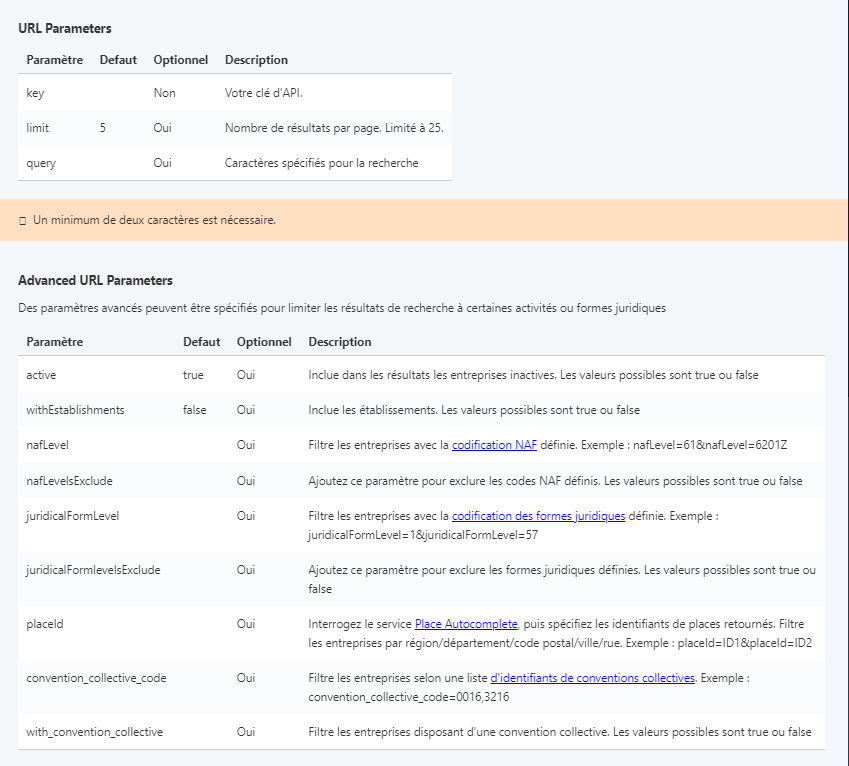The height and width of the screenshot is (766, 849).
Task: Click the active parameter name
Action: 43,375
